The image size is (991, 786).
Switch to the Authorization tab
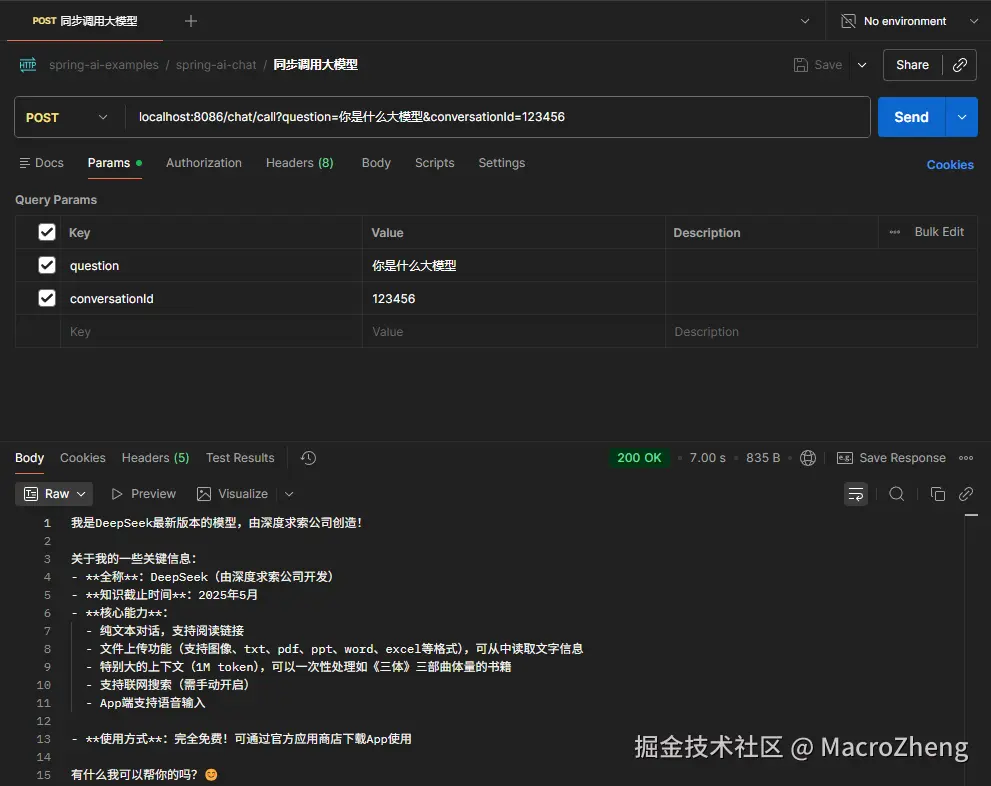pos(204,163)
